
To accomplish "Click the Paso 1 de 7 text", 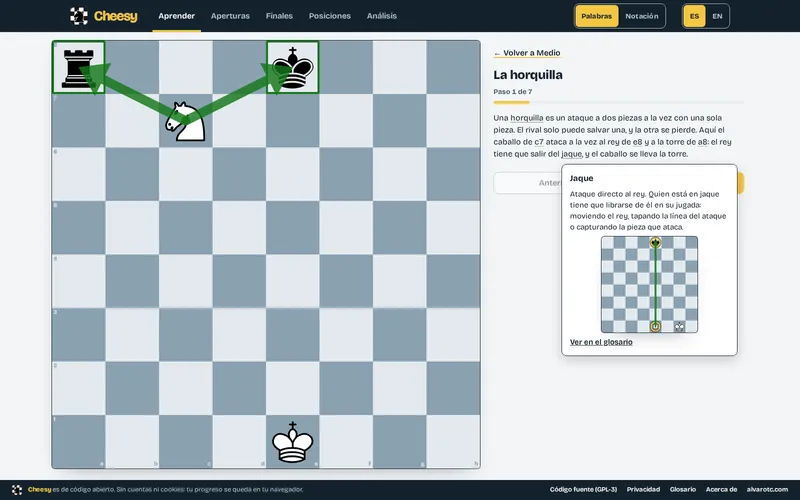I will coord(513,92).
